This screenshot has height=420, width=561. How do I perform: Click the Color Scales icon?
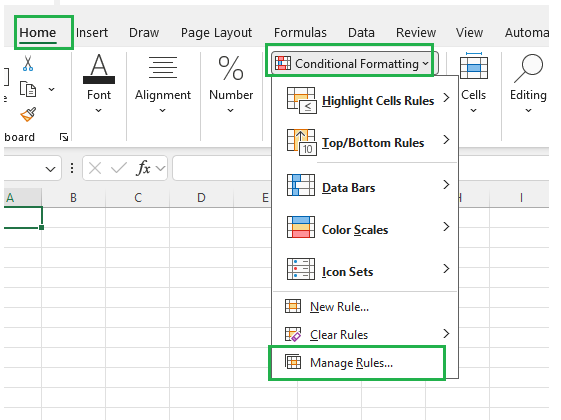(301, 227)
